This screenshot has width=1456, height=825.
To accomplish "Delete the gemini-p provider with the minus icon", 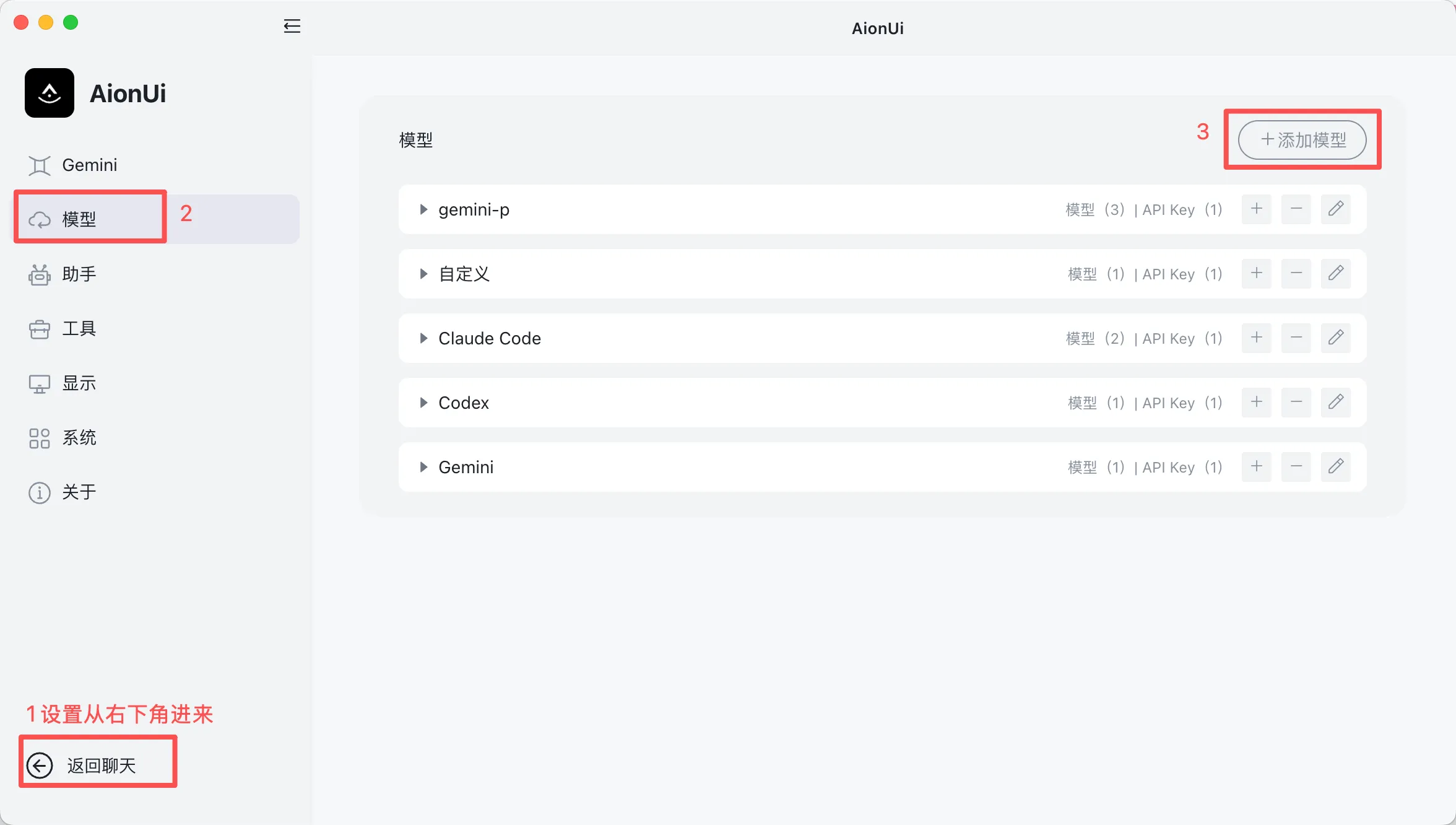I will tap(1296, 209).
